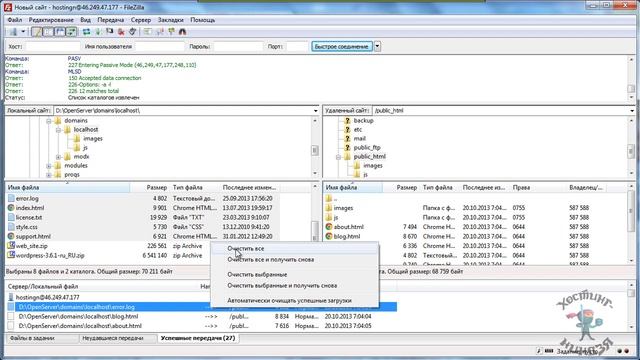Choose Очистить все in context menu
Screen dimensions: 640x360
tap(295, 249)
